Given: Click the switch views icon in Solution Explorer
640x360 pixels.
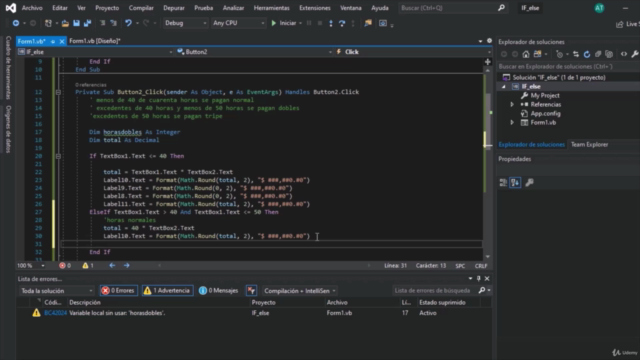Looking at the screenshot, I should coord(537,54).
